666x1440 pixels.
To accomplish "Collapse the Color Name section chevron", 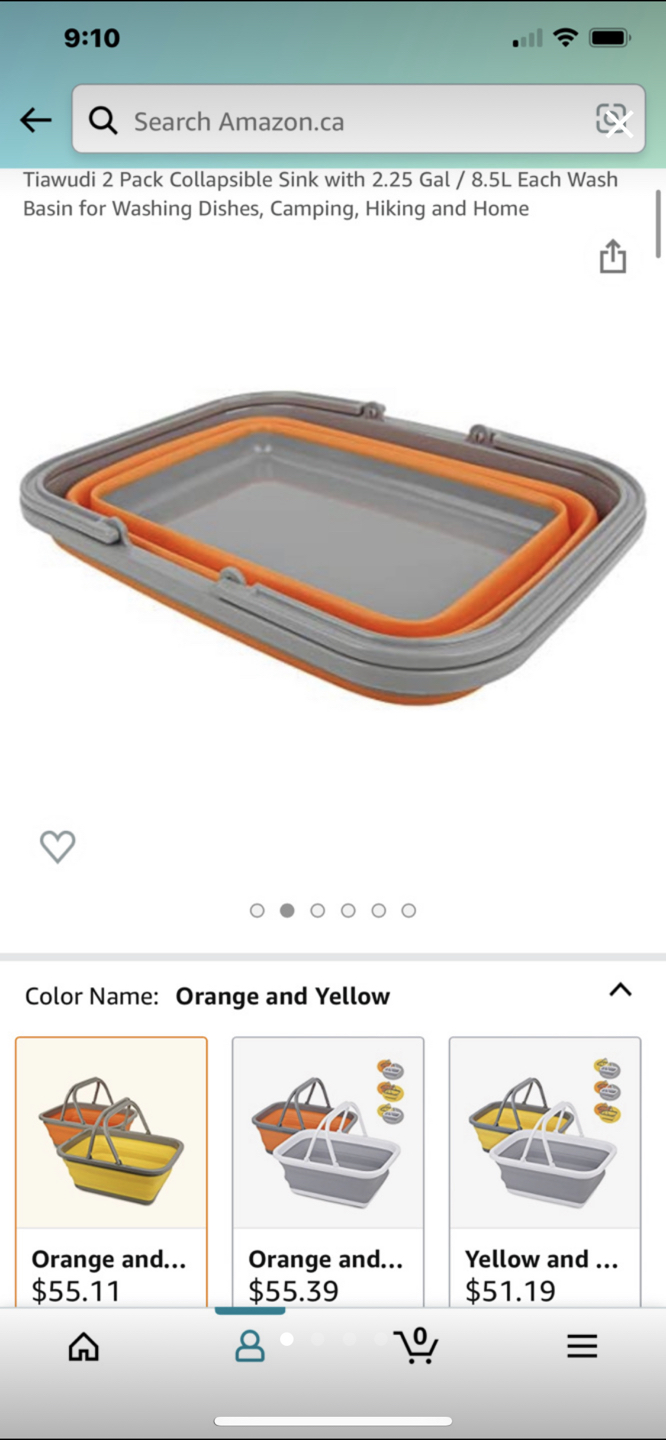I will tap(620, 990).
